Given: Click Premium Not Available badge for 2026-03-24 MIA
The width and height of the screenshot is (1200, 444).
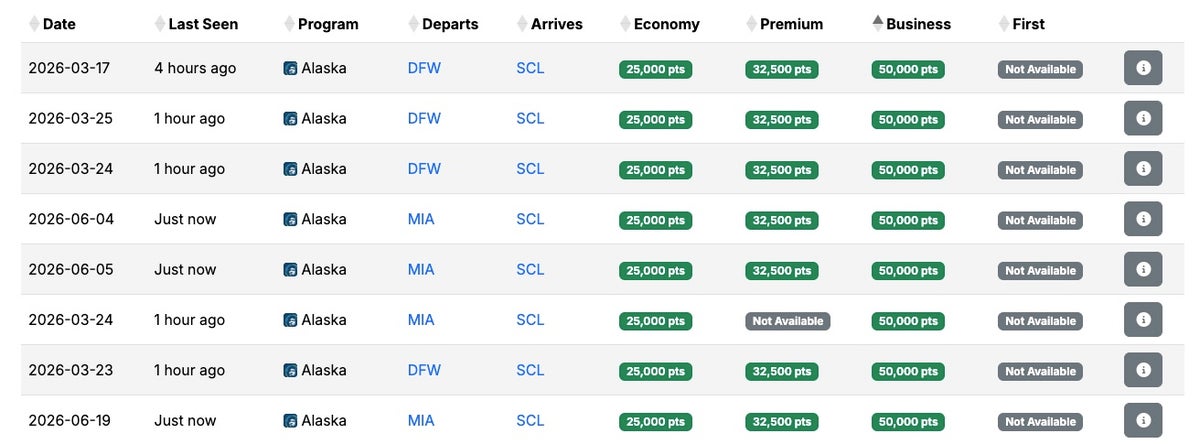Looking at the screenshot, I should point(787,321).
